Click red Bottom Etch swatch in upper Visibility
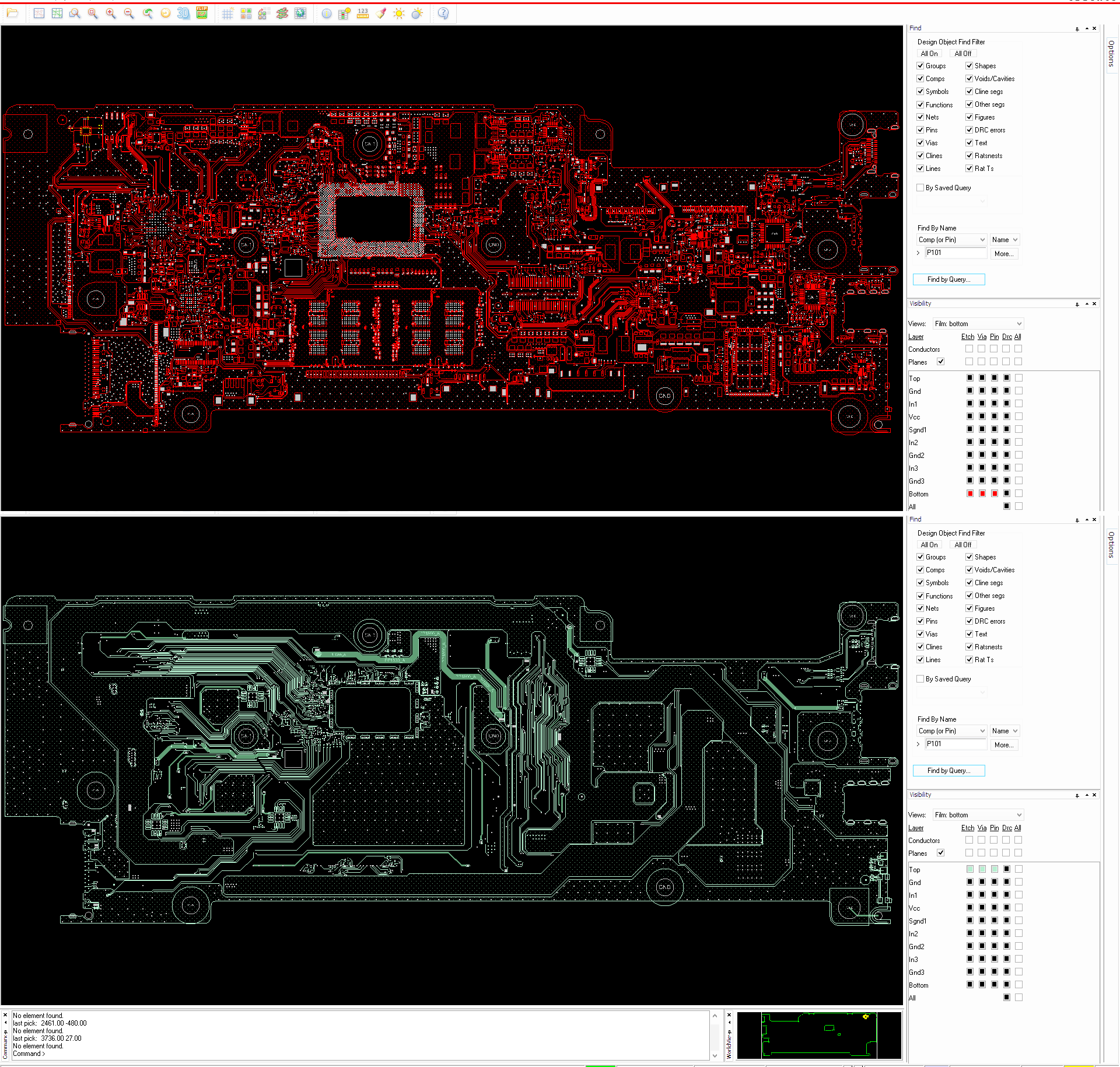1120x1067 pixels. pyautogui.click(x=970, y=494)
